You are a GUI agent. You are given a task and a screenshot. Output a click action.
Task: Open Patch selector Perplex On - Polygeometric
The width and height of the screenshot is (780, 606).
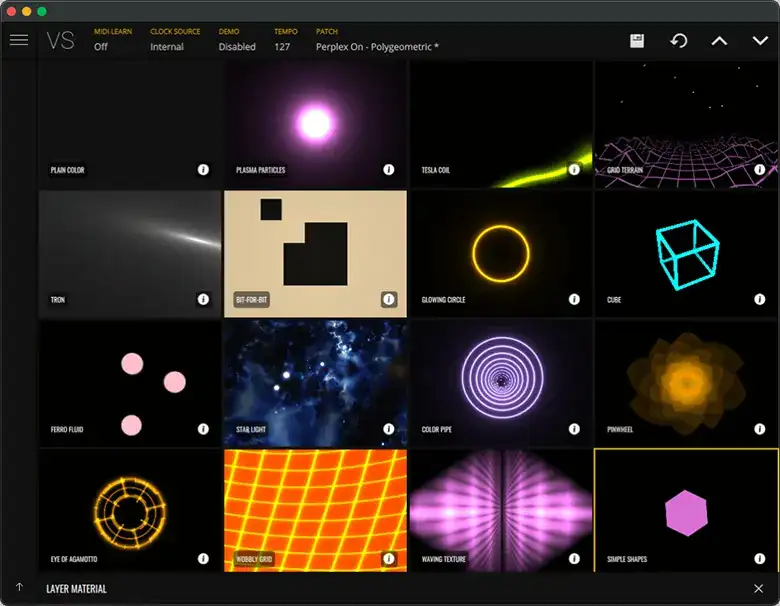377,40
